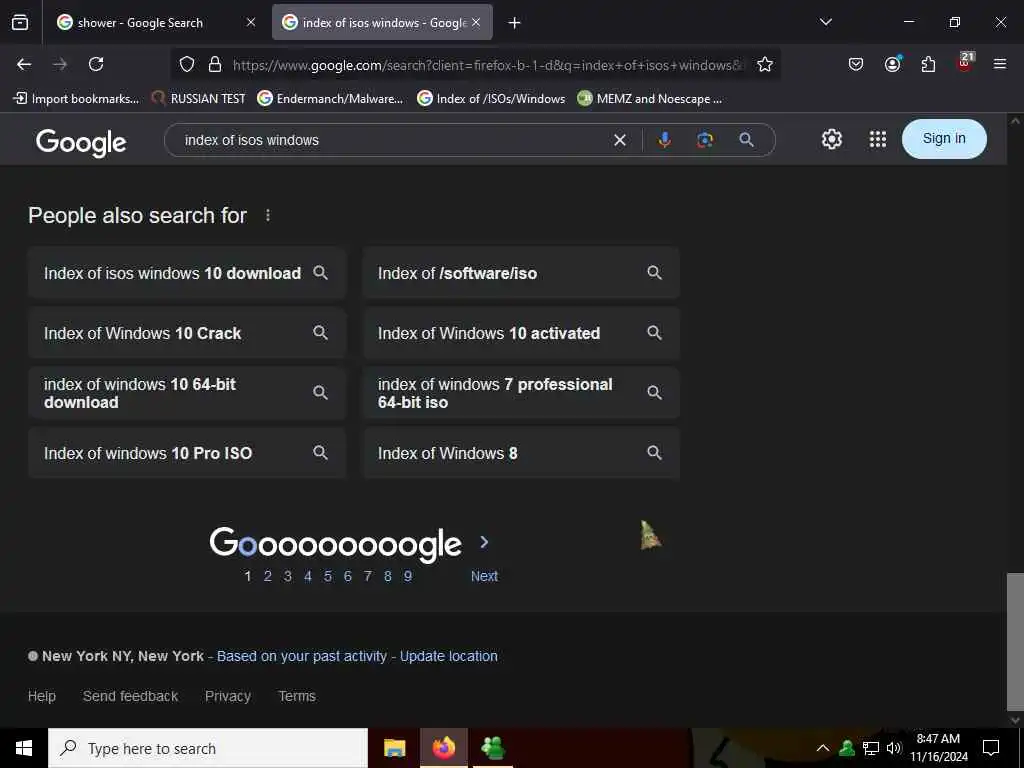The width and height of the screenshot is (1024, 768).
Task: Close the index of isos windows tab
Action: (x=476, y=22)
